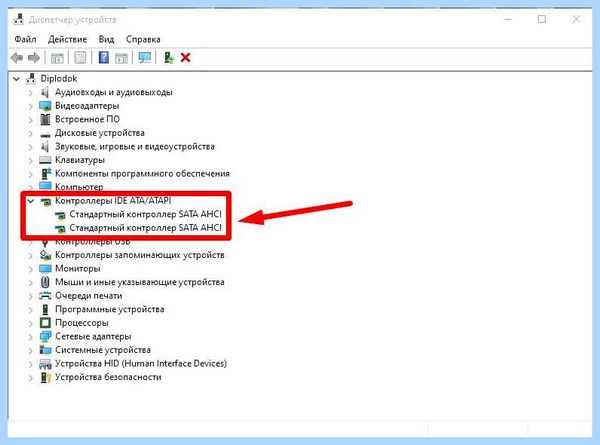Click the red X uninstall device icon
Image resolution: width=600 pixels, height=445 pixels.
(186, 58)
